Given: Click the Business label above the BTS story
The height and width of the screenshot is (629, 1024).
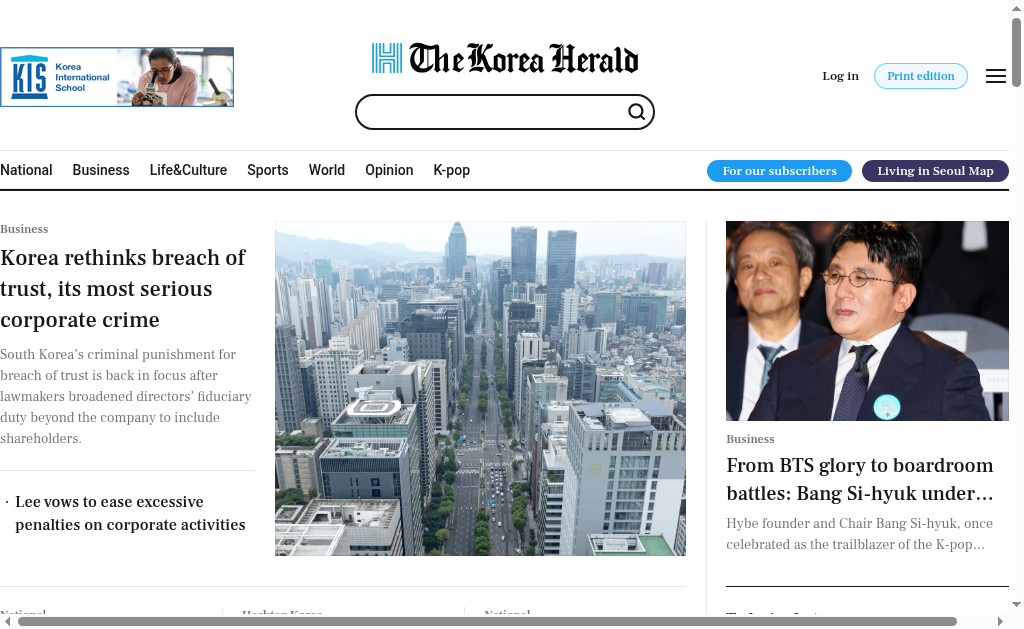Looking at the screenshot, I should click(x=750, y=439).
